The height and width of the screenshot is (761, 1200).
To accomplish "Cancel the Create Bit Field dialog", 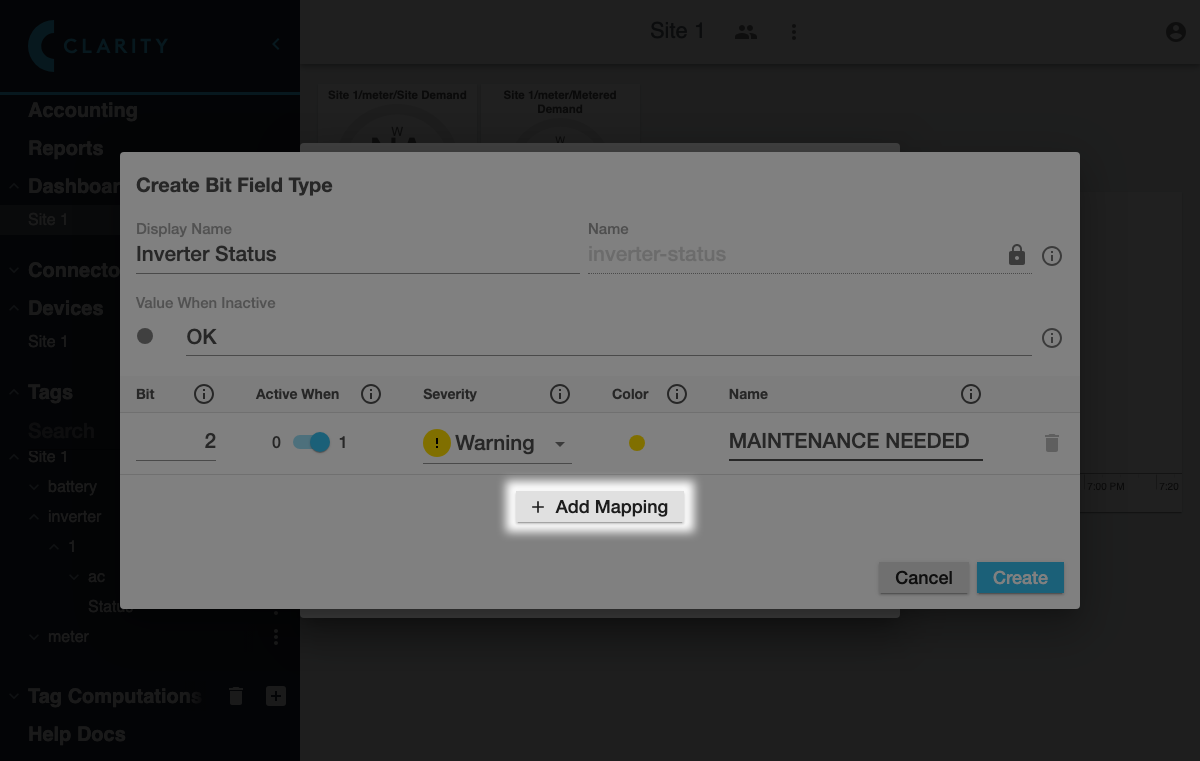I will tap(923, 578).
